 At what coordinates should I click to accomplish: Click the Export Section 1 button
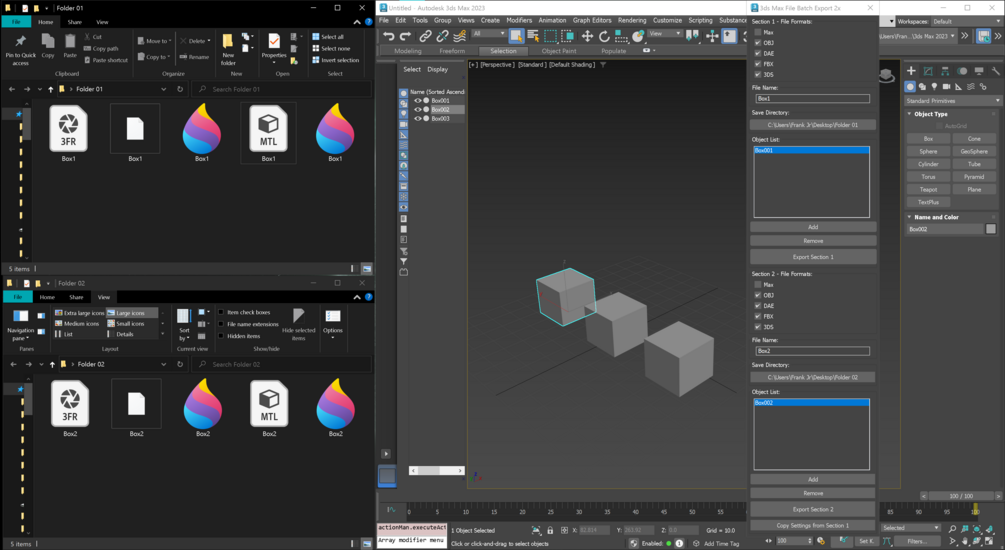coord(813,257)
